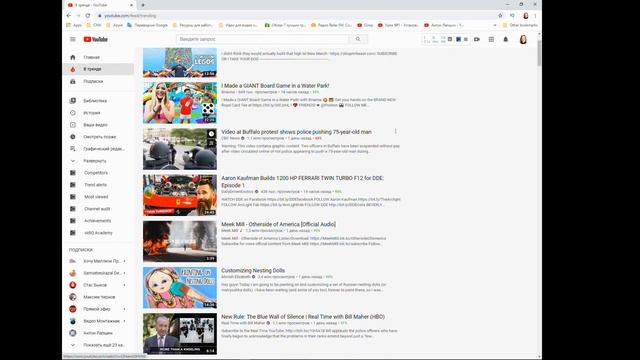Image resolution: width=640 pixels, height=360 pixels.
Task: Open the Графический редактор playlist
Action: point(98,149)
